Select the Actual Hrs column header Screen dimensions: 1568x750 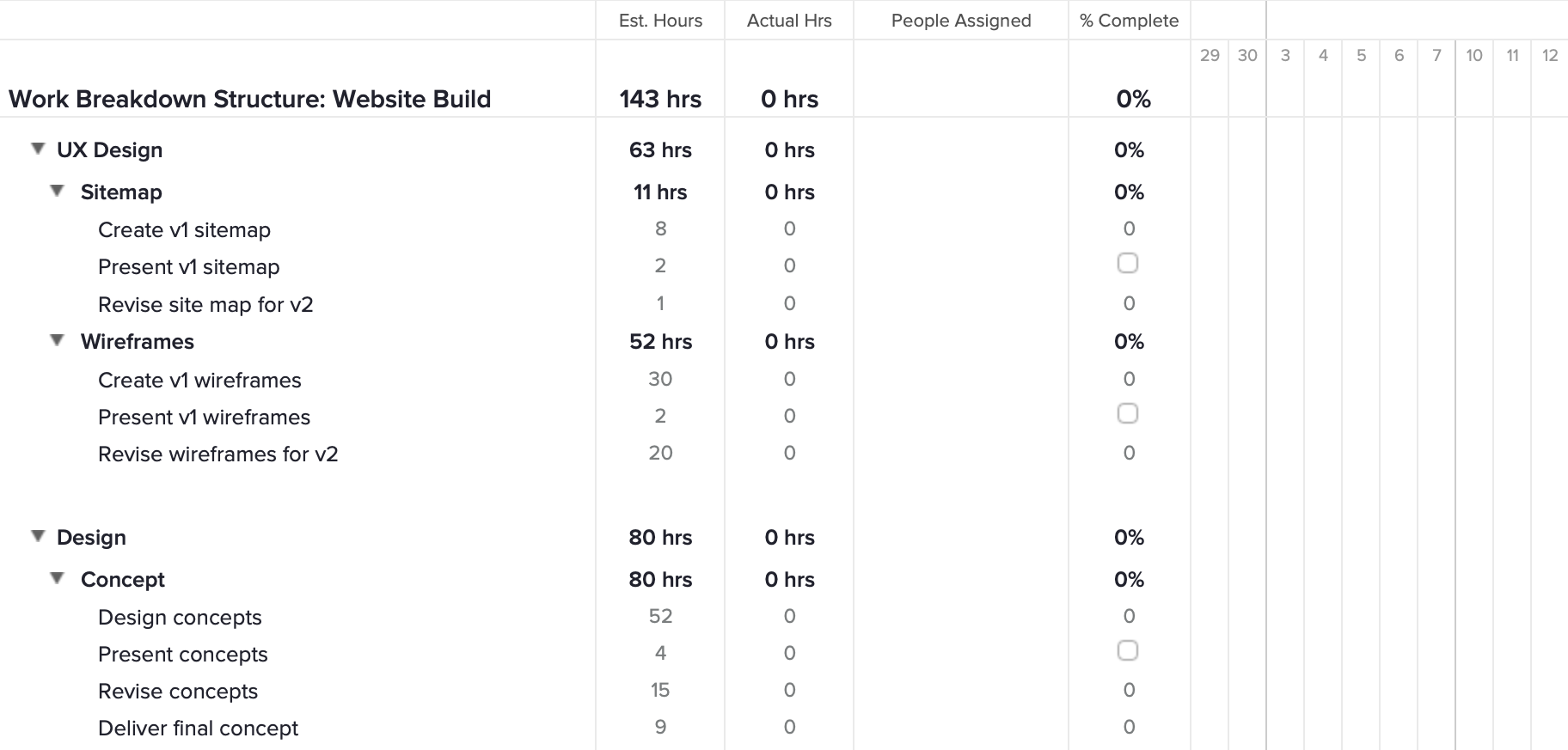pos(788,20)
